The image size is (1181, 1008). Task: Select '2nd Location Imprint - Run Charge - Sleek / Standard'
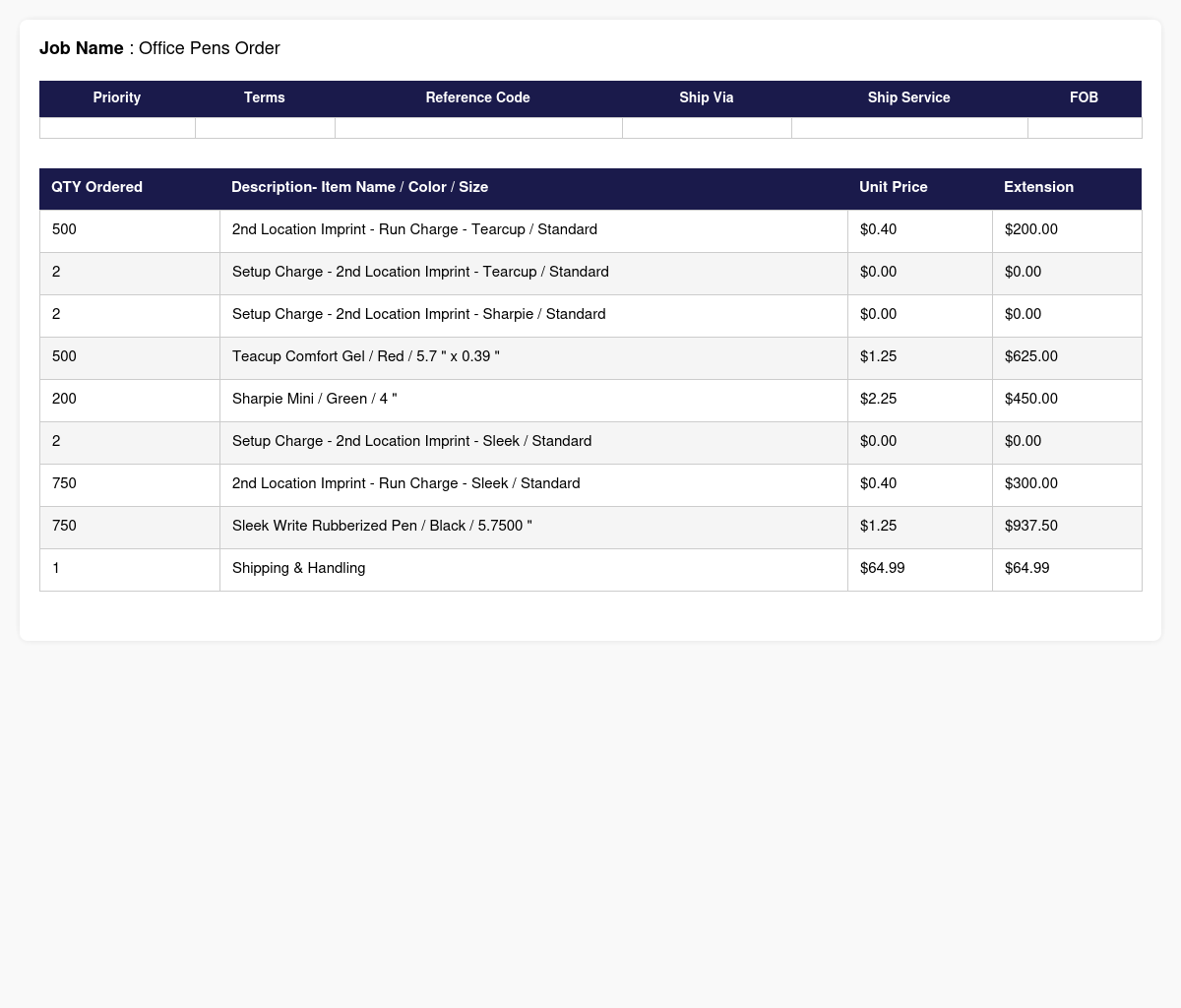(406, 483)
